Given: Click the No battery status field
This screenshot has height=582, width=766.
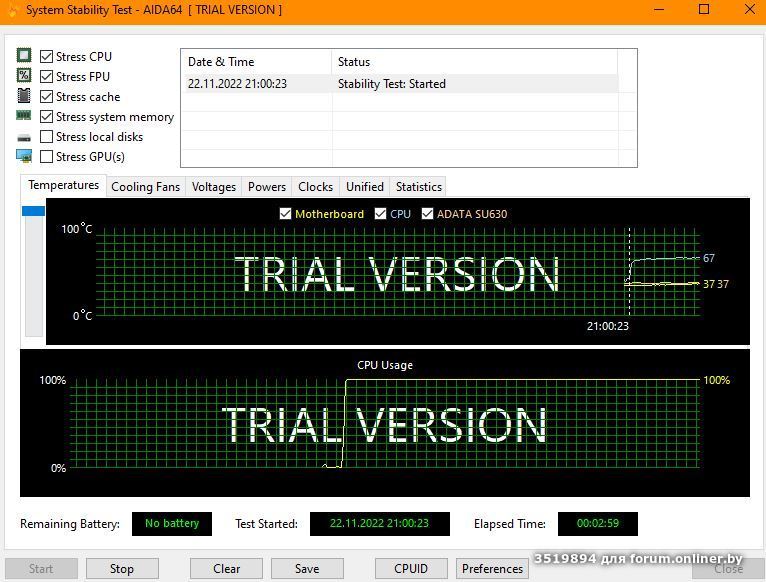Looking at the screenshot, I should (172, 523).
